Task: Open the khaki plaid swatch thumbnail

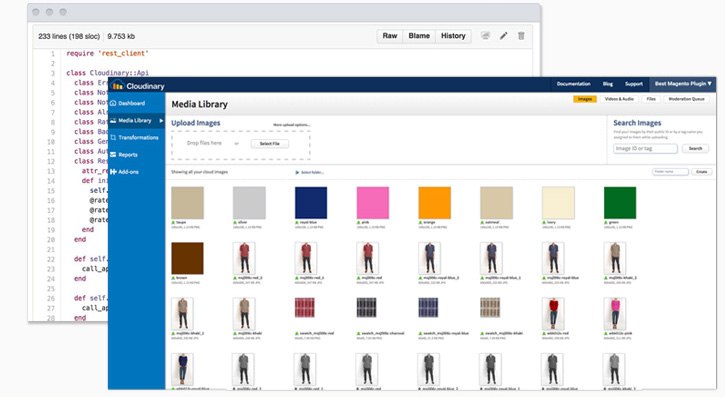Action: click(490, 308)
